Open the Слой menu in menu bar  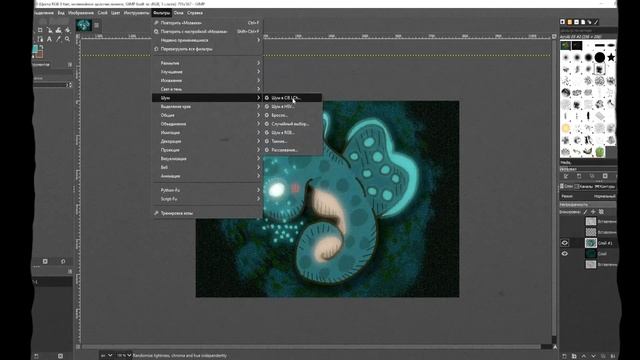102,13
